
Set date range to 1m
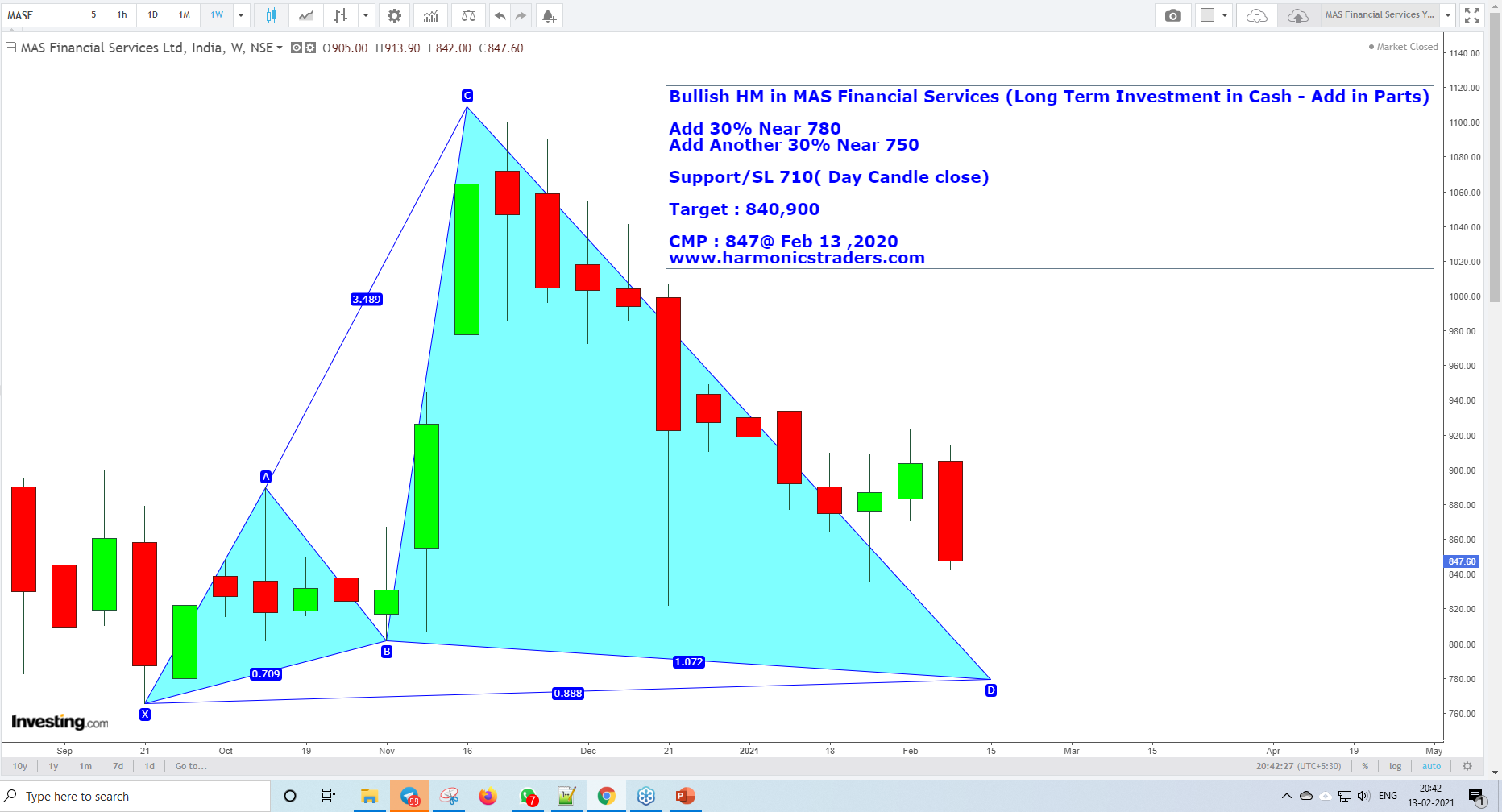[x=85, y=766]
